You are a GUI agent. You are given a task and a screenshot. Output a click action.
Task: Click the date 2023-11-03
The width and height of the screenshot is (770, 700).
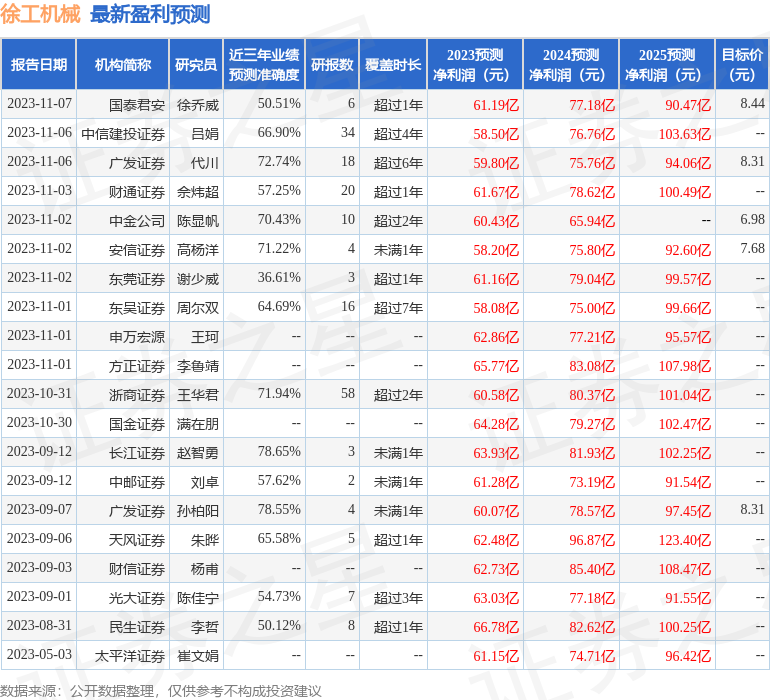(x=39, y=191)
